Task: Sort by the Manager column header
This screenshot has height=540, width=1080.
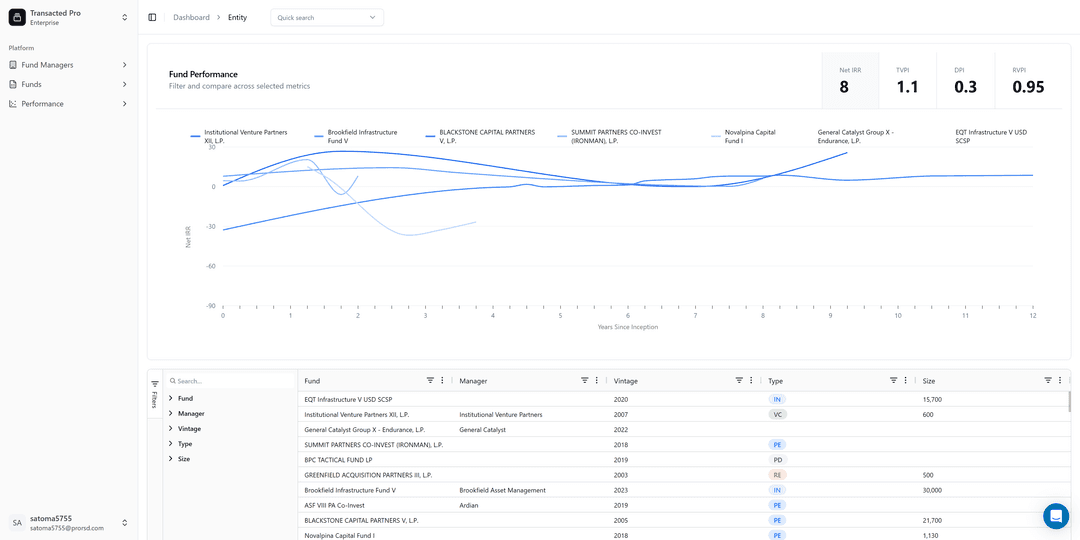Action: [x=473, y=381]
